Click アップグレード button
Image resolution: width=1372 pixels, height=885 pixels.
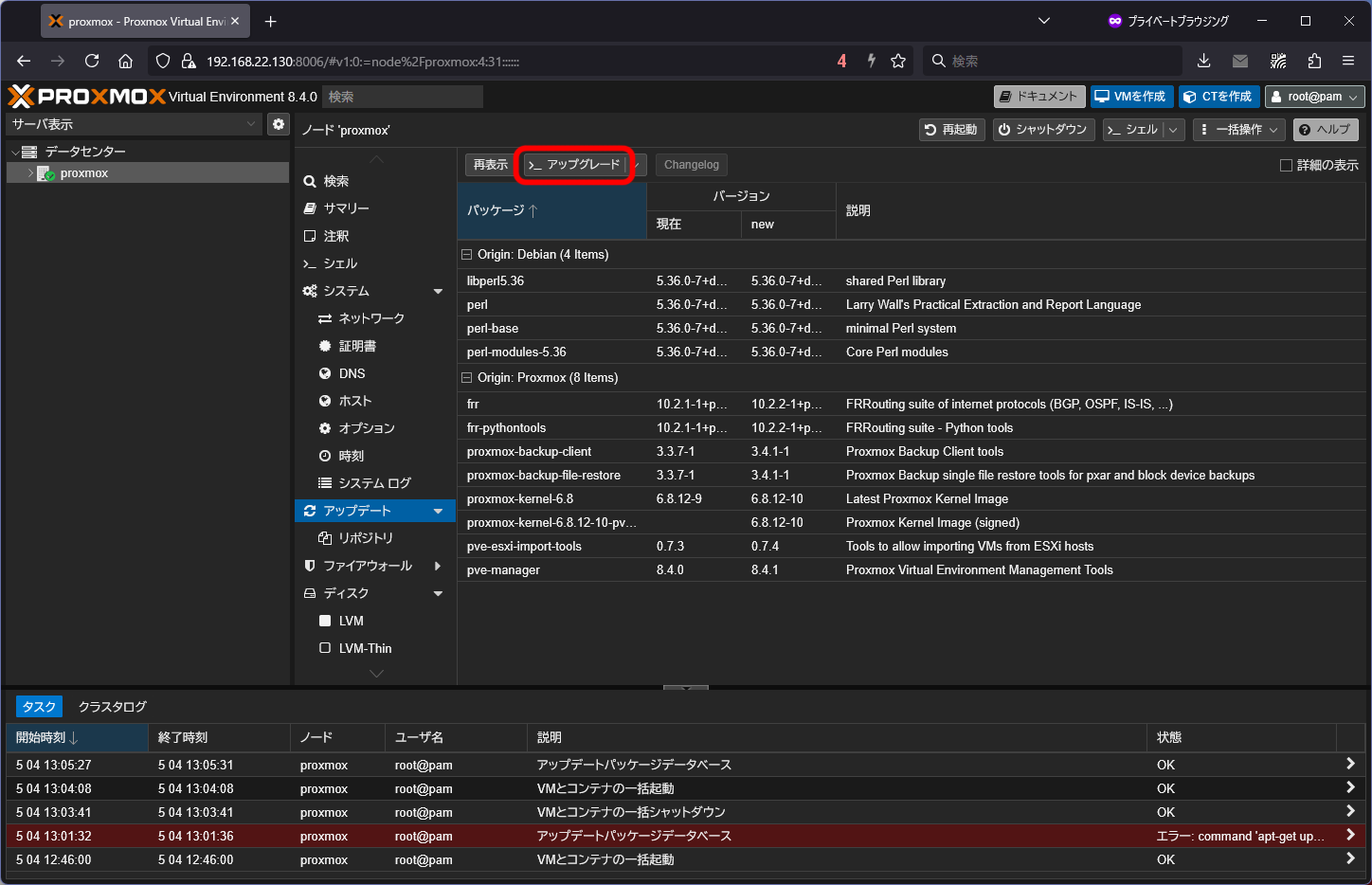click(575, 165)
